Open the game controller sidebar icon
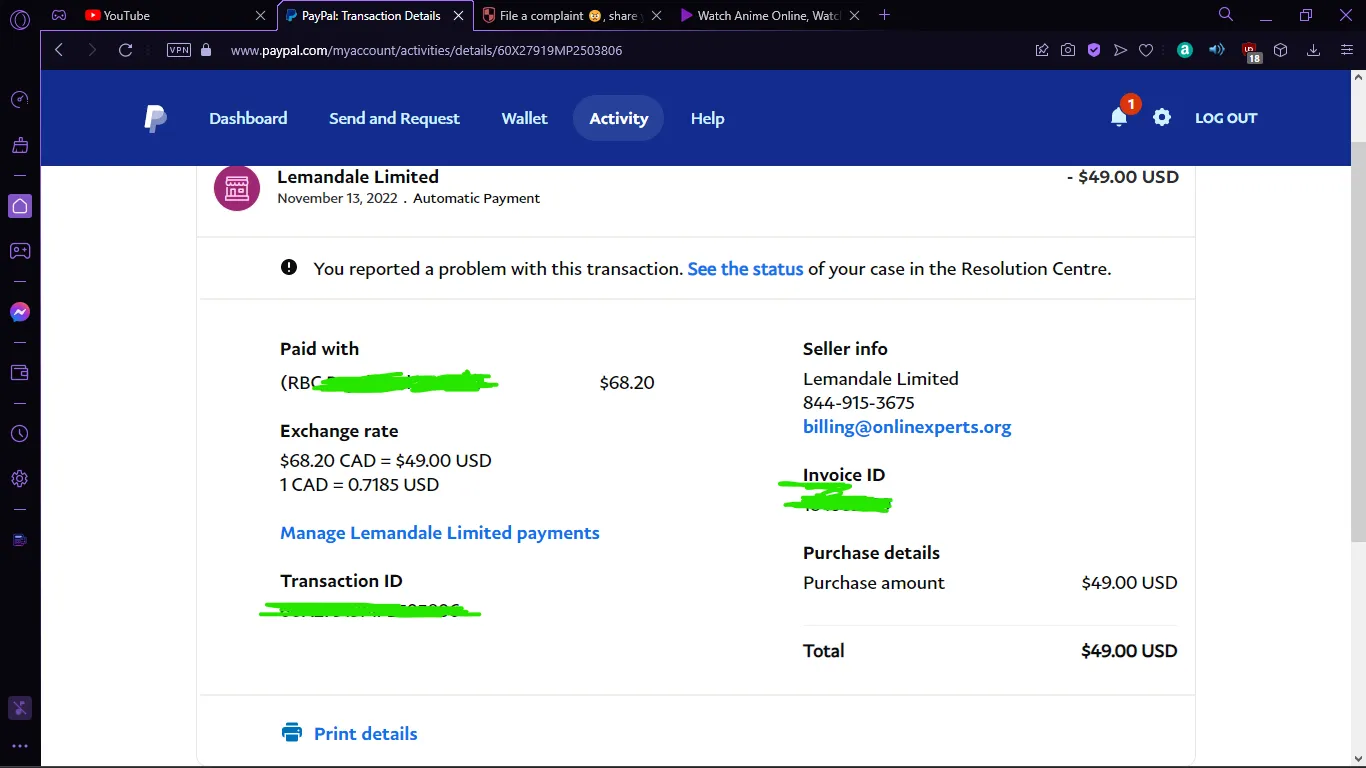The height and width of the screenshot is (768, 1366). coord(20,251)
